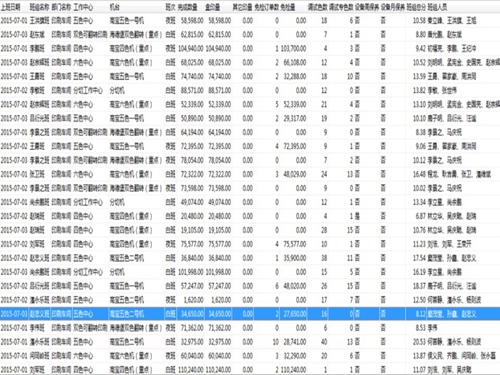The image size is (500, 375).
Task: Sort by the 上班日期 column header
Action: pyautogui.click(x=11, y=7)
